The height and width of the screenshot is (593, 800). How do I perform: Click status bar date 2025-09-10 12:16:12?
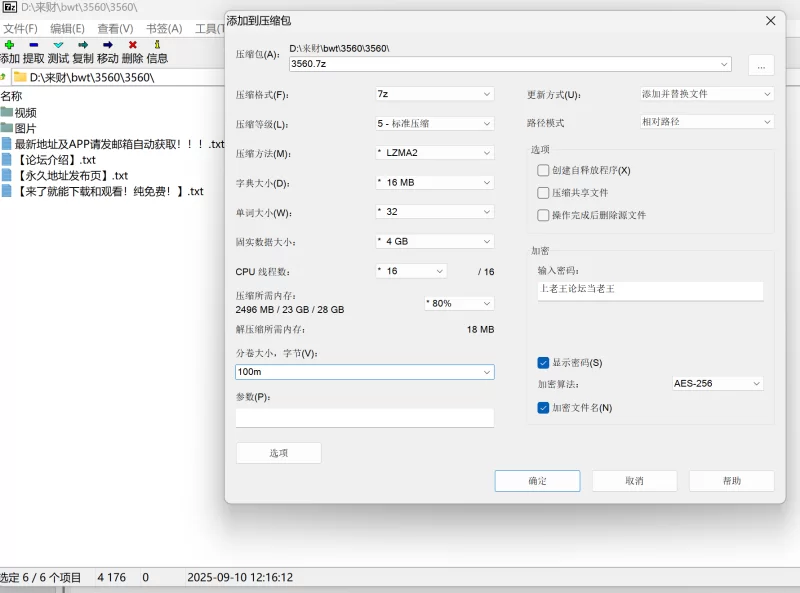coord(240,577)
